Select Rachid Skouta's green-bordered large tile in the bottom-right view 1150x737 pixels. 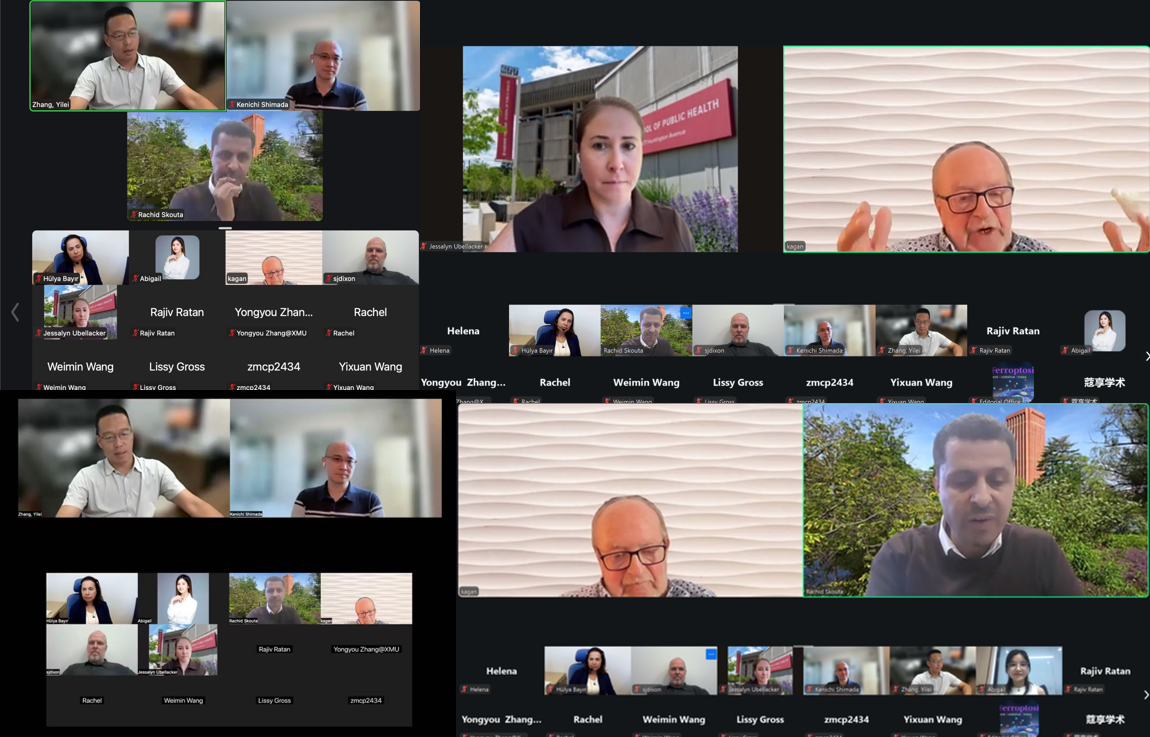[975, 500]
